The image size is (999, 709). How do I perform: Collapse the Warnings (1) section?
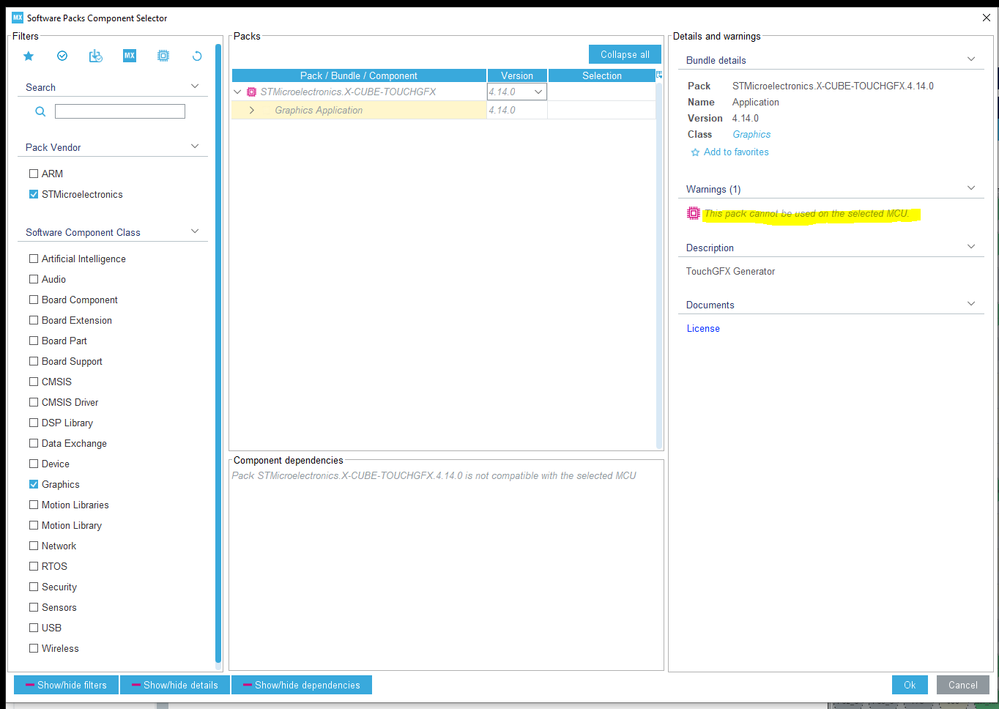[x=971, y=188]
